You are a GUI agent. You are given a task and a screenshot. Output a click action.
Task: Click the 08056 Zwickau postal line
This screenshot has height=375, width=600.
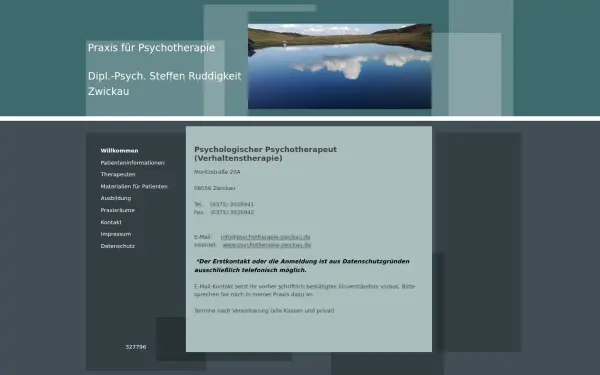coord(215,188)
